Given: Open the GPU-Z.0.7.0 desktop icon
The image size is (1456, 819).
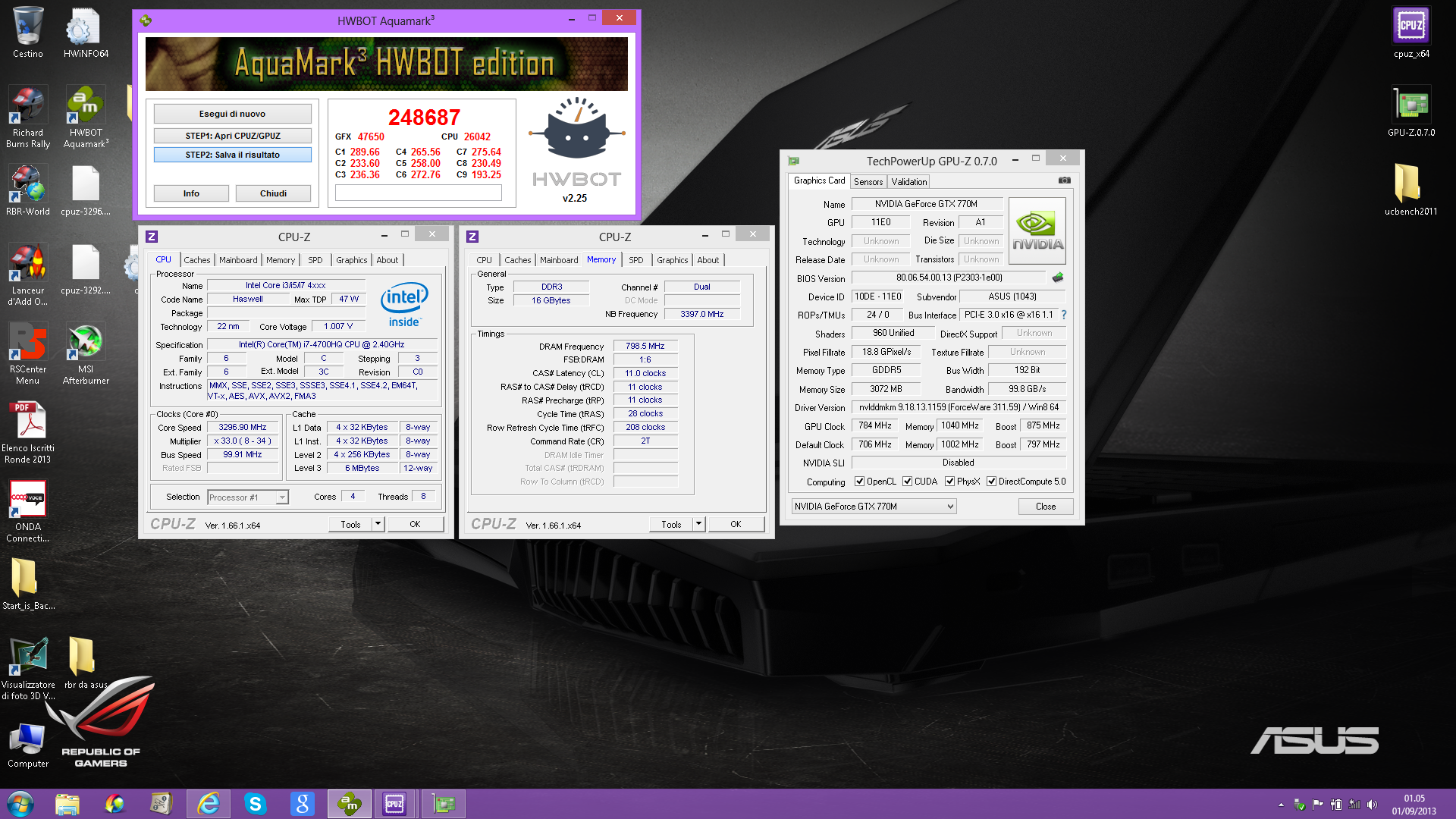Looking at the screenshot, I should pyautogui.click(x=1411, y=111).
